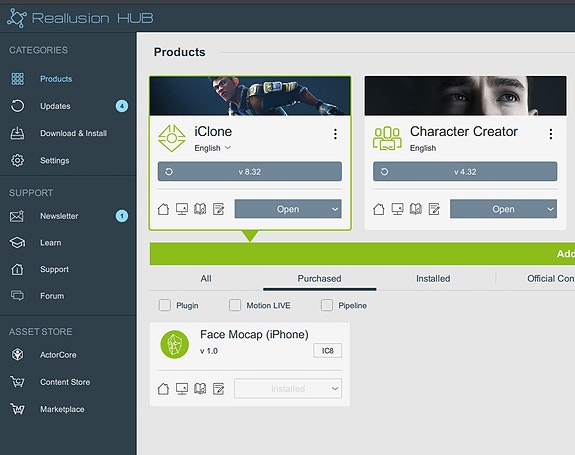Image resolution: width=575 pixels, height=455 pixels.
Task: Open the Updates section in sidebar
Action: point(55,106)
